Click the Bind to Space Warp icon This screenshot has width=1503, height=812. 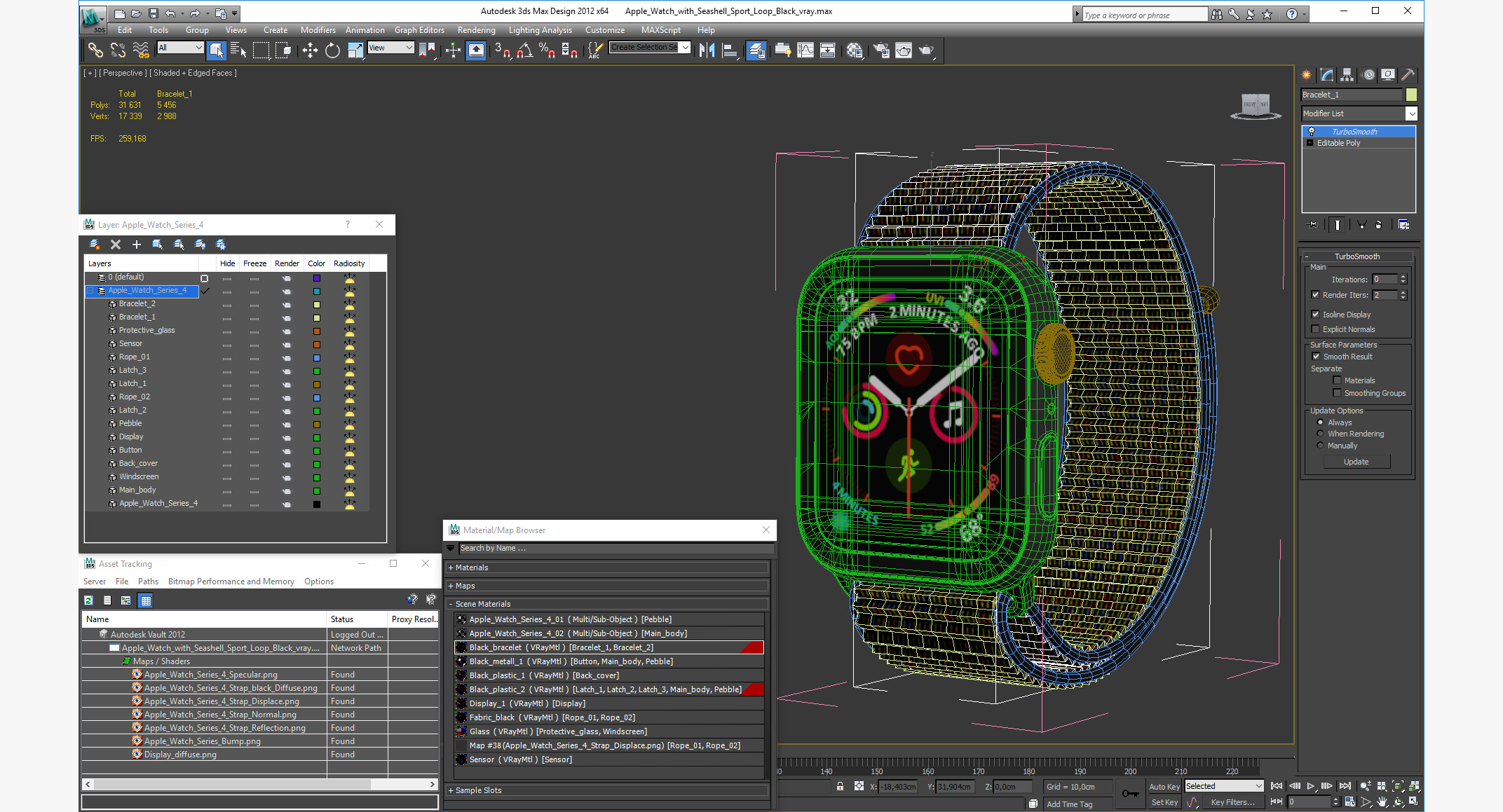pyautogui.click(x=141, y=50)
